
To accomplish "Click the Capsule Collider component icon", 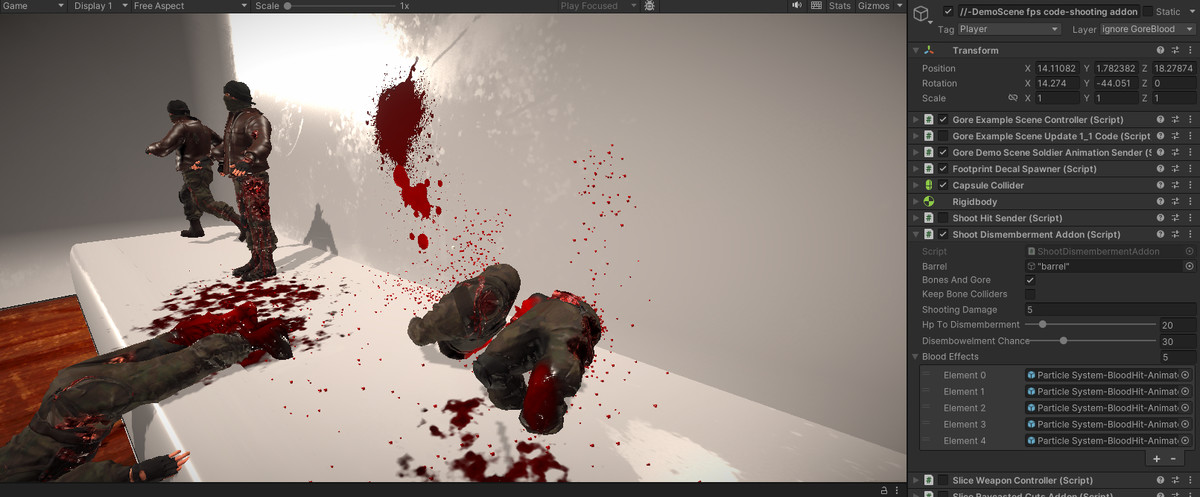I will click(x=929, y=185).
